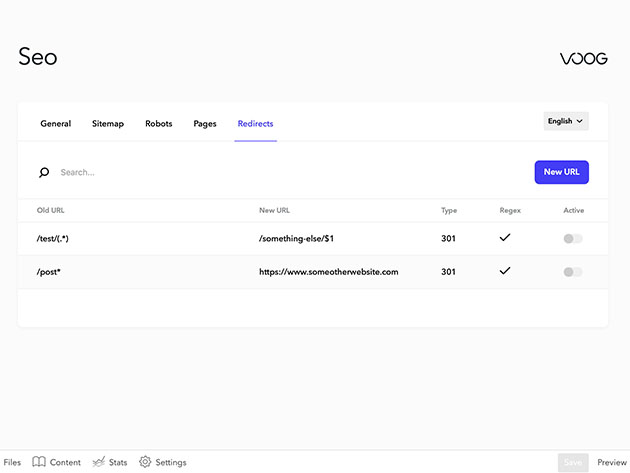Click the 301 type in /test/(.*) row

(x=448, y=238)
